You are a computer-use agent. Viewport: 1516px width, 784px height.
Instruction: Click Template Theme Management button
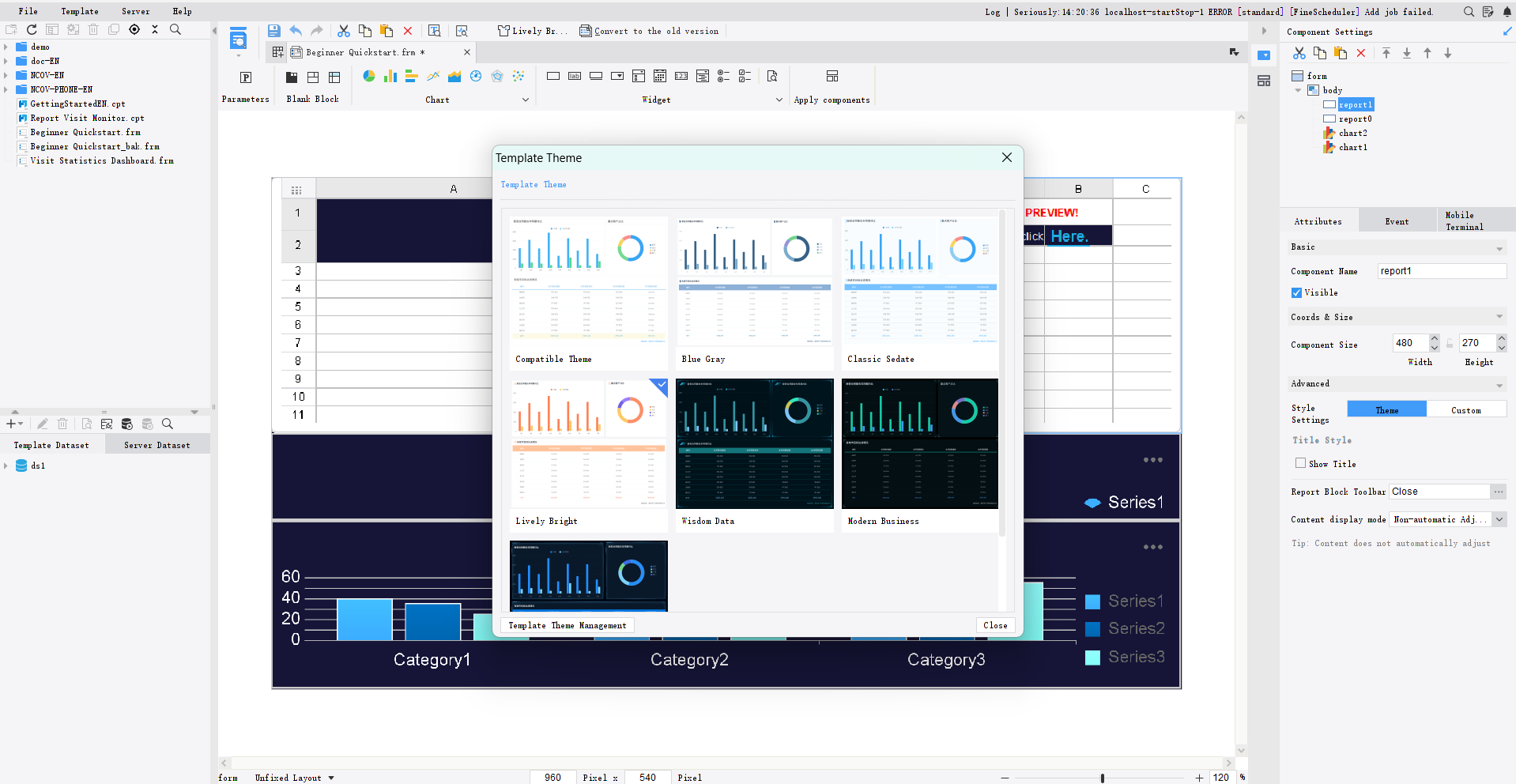click(x=567, y=625)
